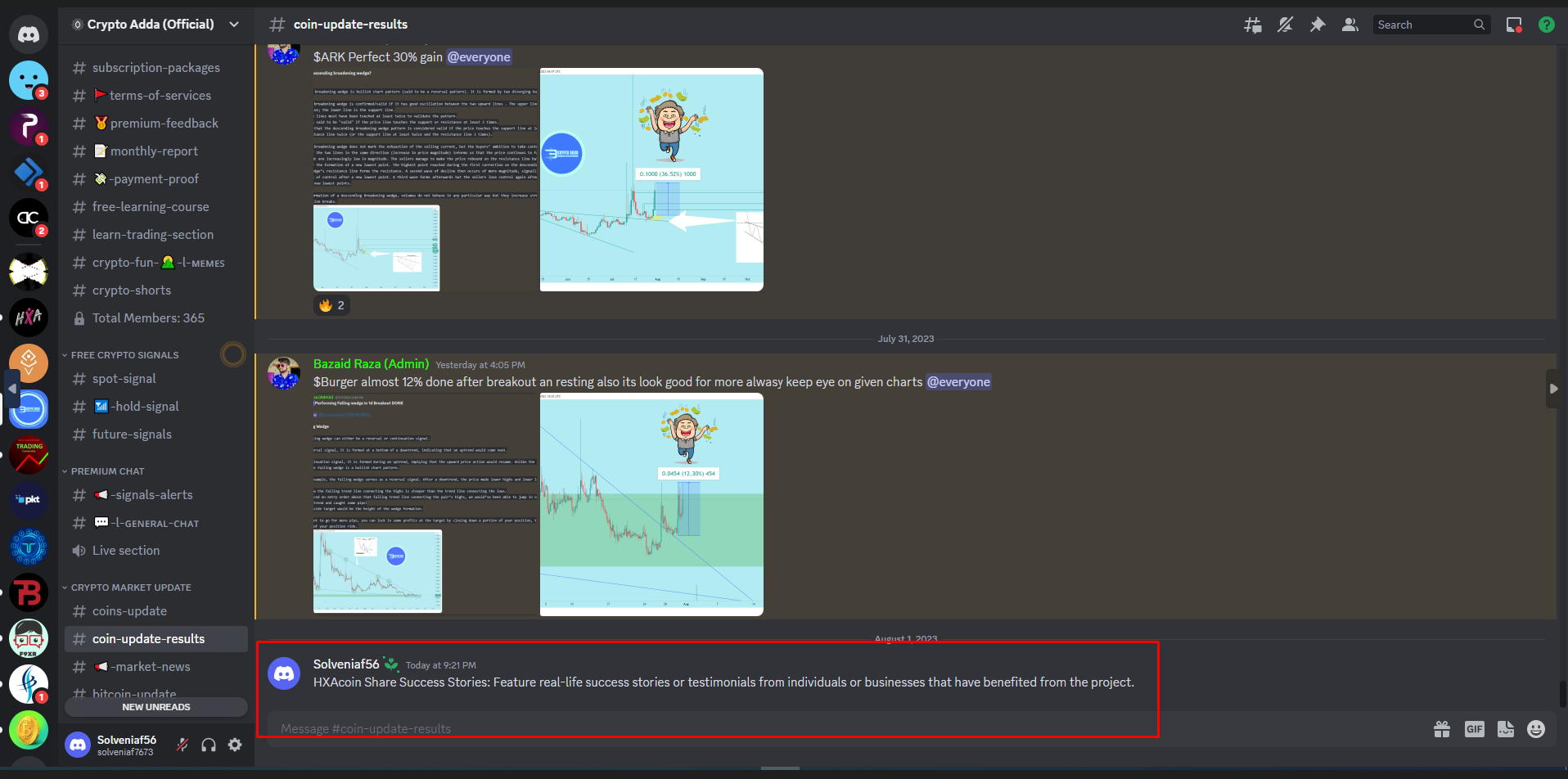Viewport: 1568px width, 779px height.
Task: Open the Threads icon in header
Action: (1252, 25)
